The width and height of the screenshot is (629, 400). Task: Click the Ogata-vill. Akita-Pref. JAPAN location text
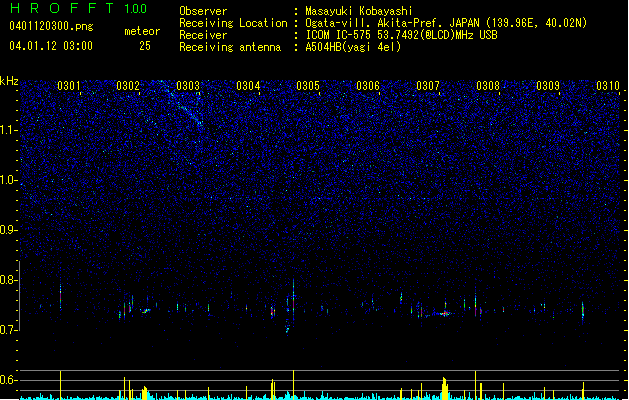(446, 23)
